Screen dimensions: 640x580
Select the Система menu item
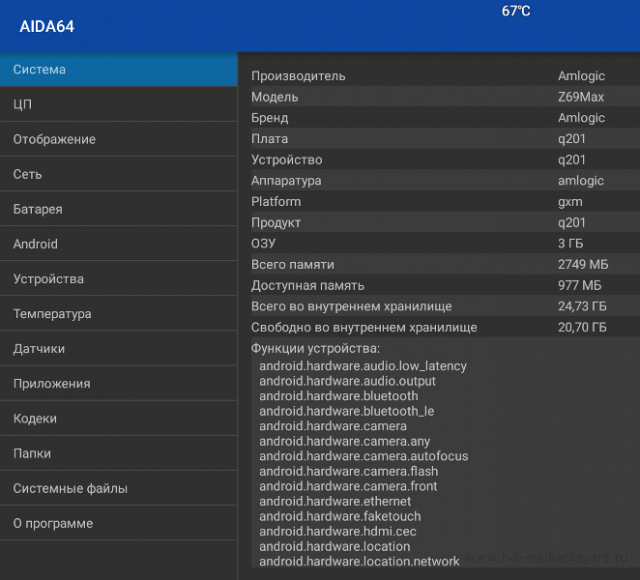pyautogui.click(x=118, y=69)
